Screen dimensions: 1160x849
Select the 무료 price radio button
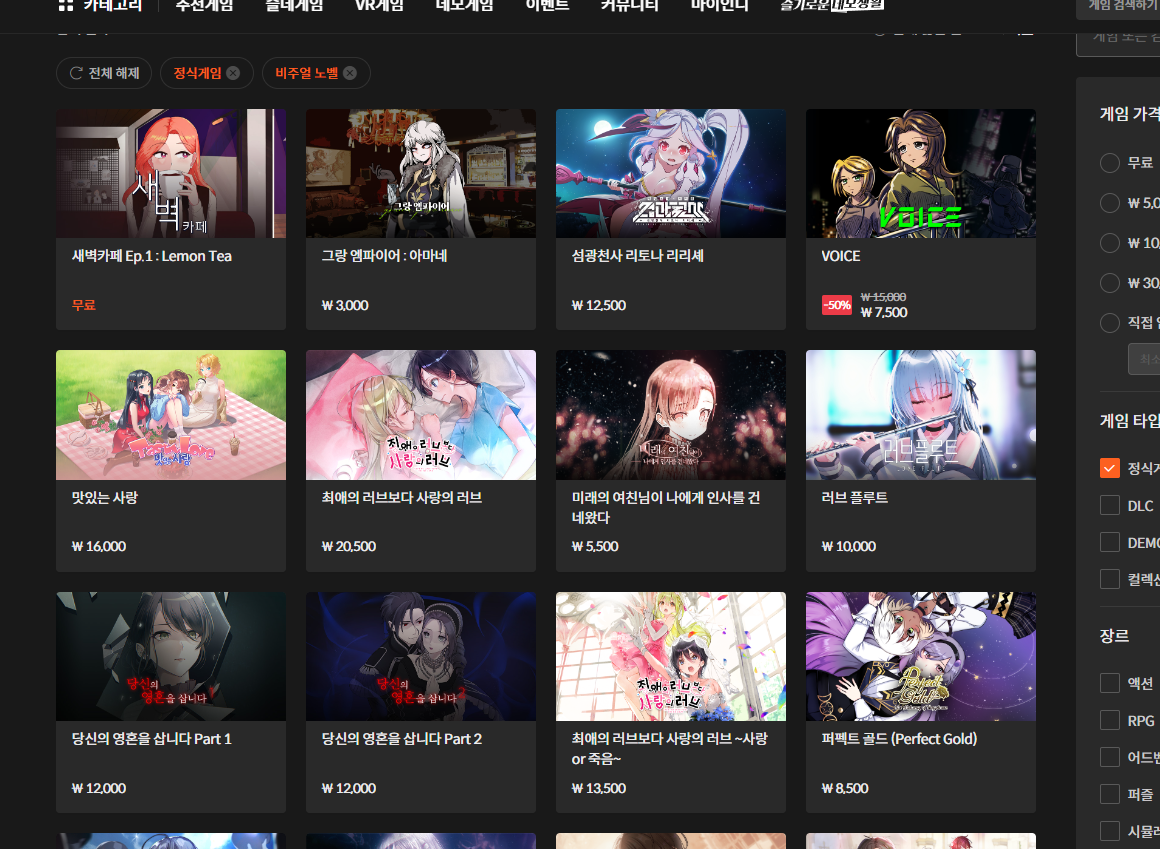coord(1109,163)
